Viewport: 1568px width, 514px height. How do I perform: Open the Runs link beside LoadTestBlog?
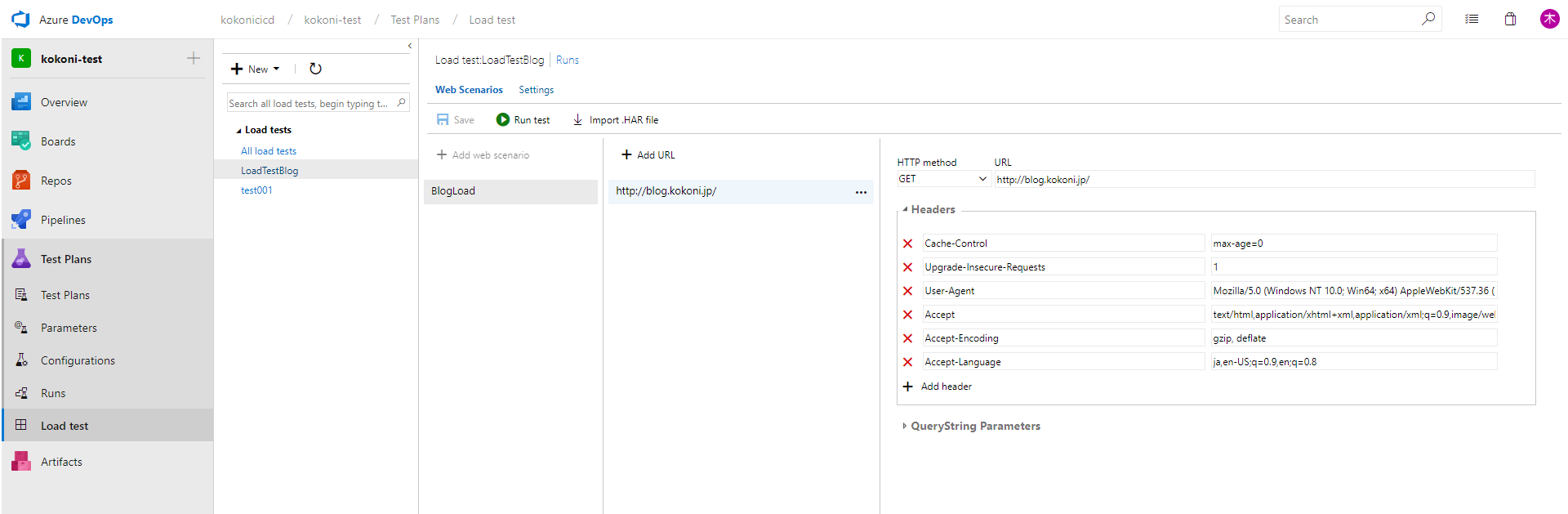[x=567, y=60]
